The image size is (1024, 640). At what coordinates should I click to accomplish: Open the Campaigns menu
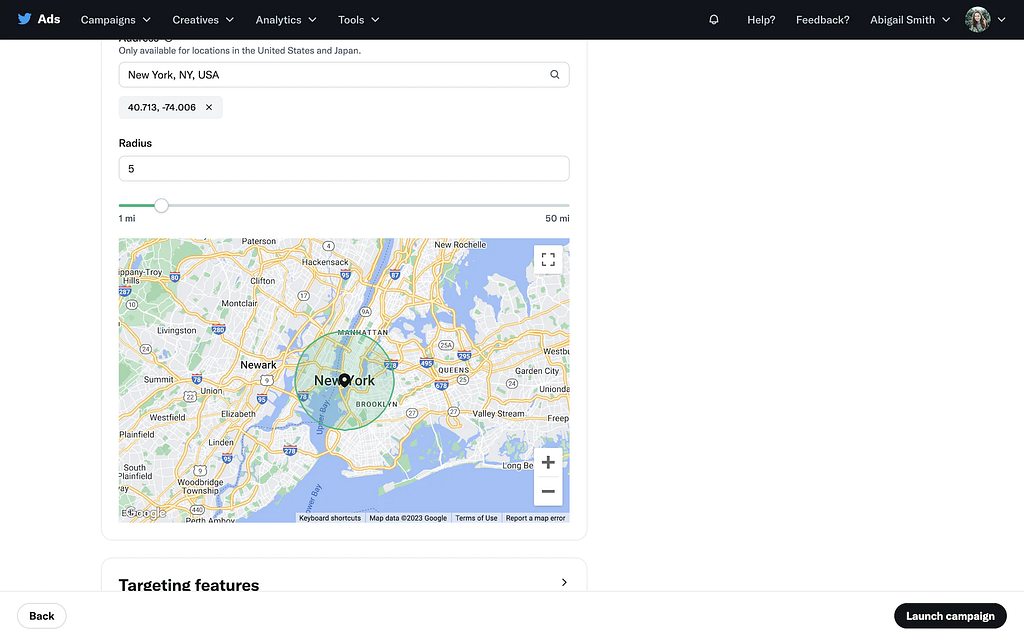coord(116,20)
